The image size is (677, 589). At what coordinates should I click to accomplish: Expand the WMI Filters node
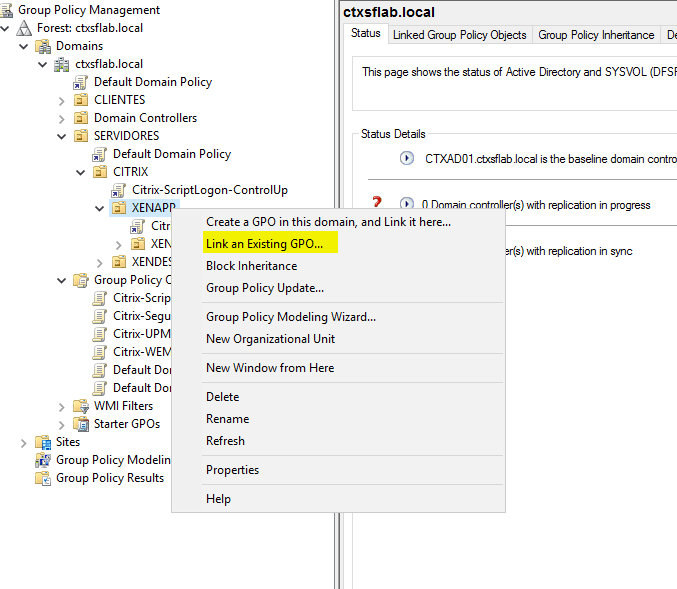62,407
